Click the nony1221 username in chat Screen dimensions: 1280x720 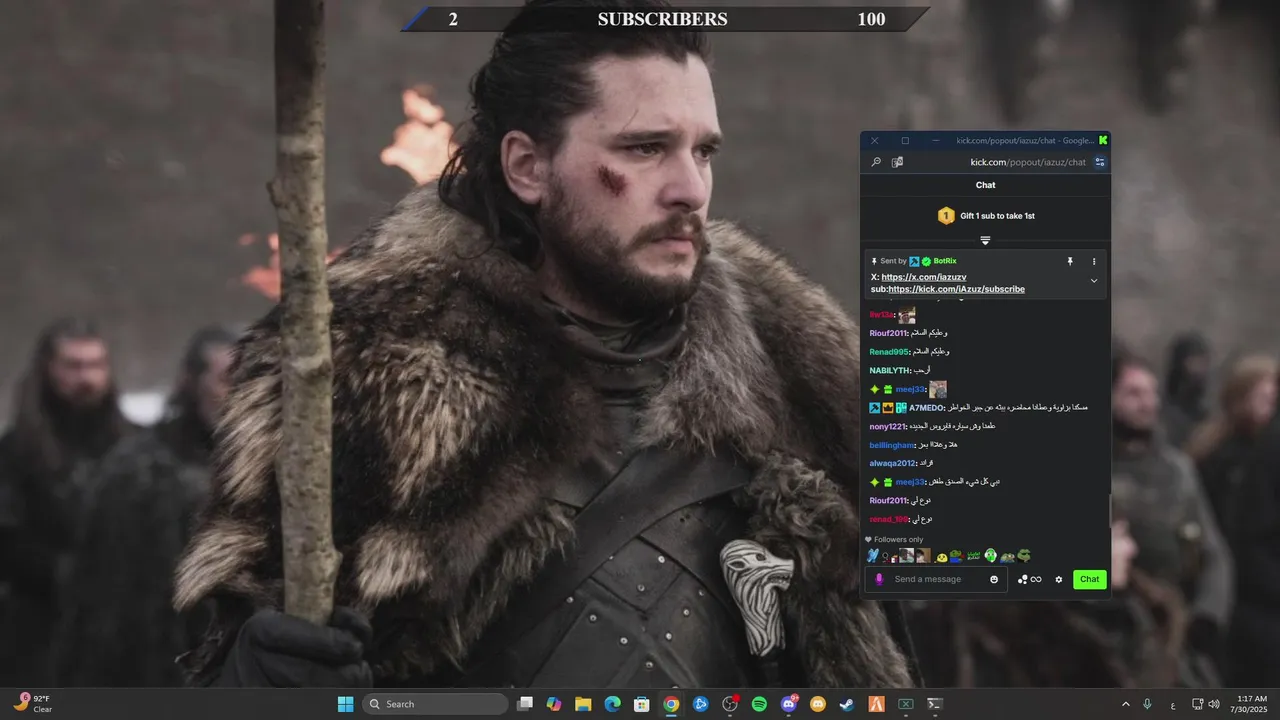(x=887, y=426)
